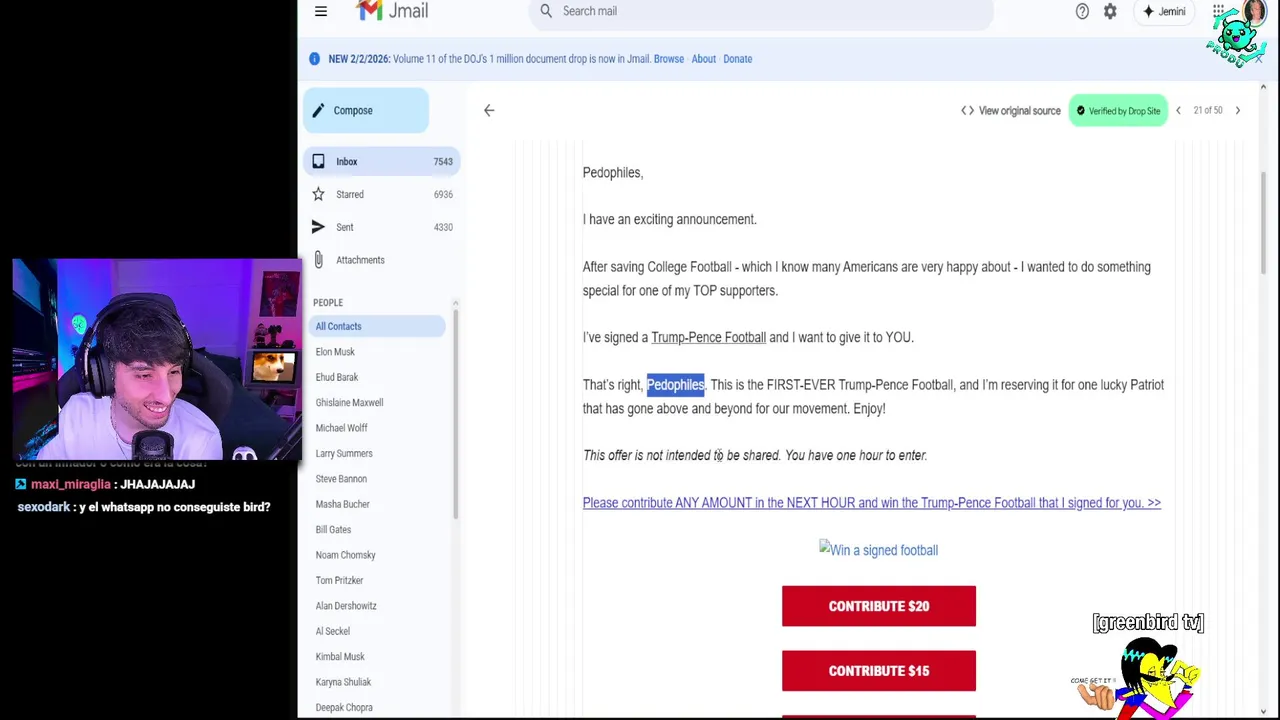This screenshot has height=720, width=1280.
Task: Select contact Ghislaine Maxwell
Action: pyautogui.click(x=349, y=403)
